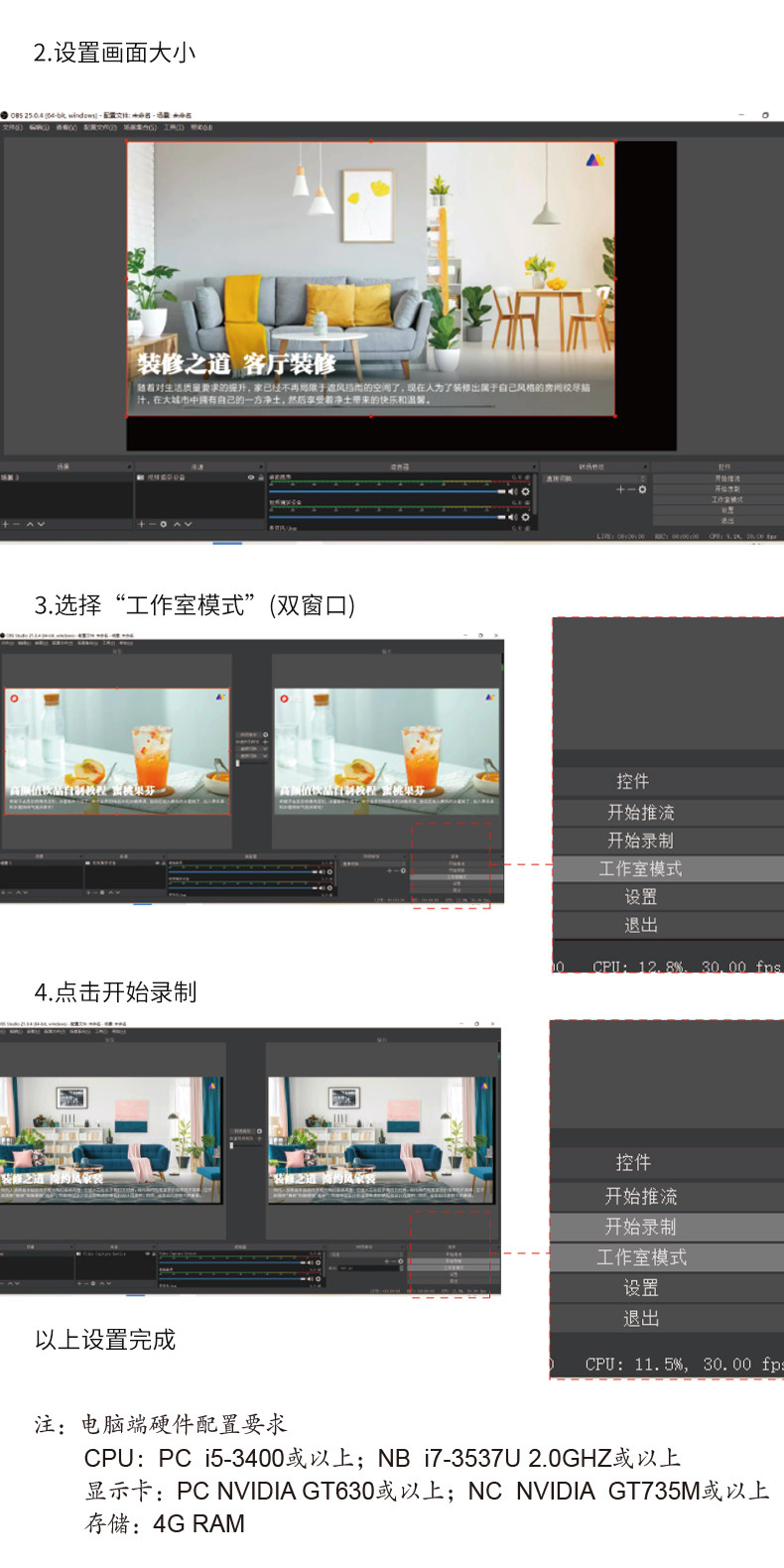Viewport: 784px width, 1568px height.
Task: Open the gear settings for the second (bottom) mixer audio track in step 2
Action: (x=525, y=517)
